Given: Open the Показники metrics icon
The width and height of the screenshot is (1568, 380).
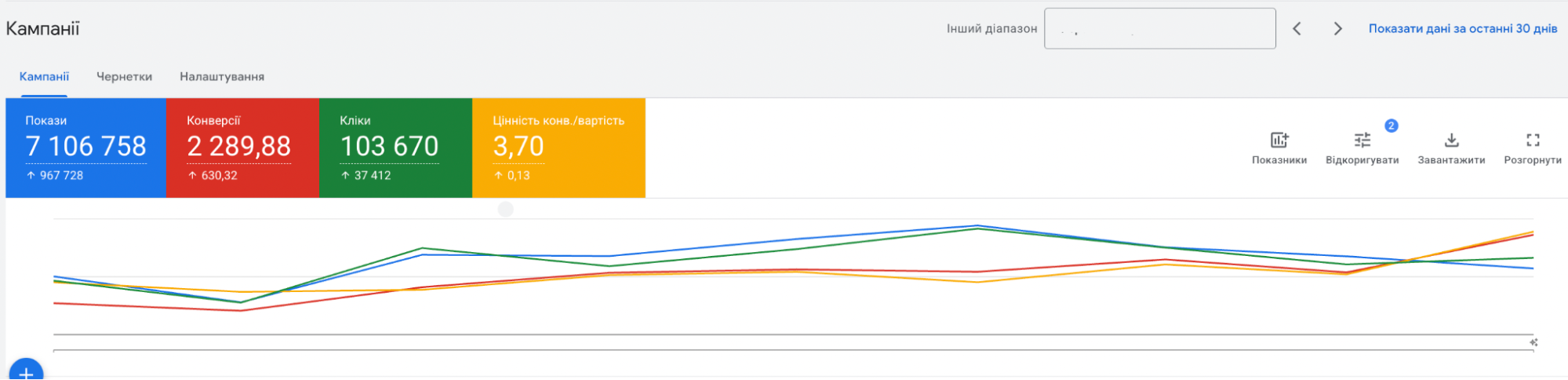Looking at the screenshot, I should [x=1279, y=141].
